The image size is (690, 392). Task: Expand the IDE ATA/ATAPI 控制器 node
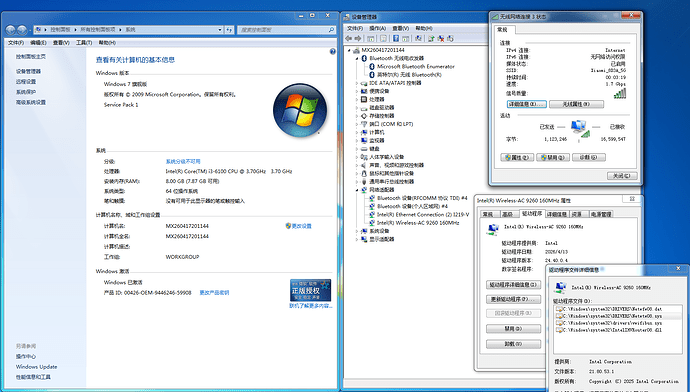(x=357, y=83)
